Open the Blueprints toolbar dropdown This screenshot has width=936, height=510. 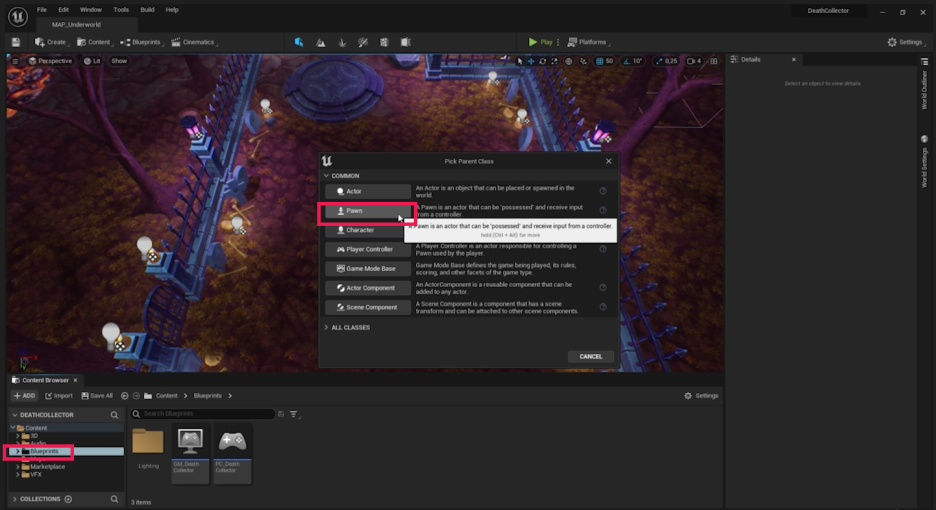pyautogui.click(x=141, y=42)
